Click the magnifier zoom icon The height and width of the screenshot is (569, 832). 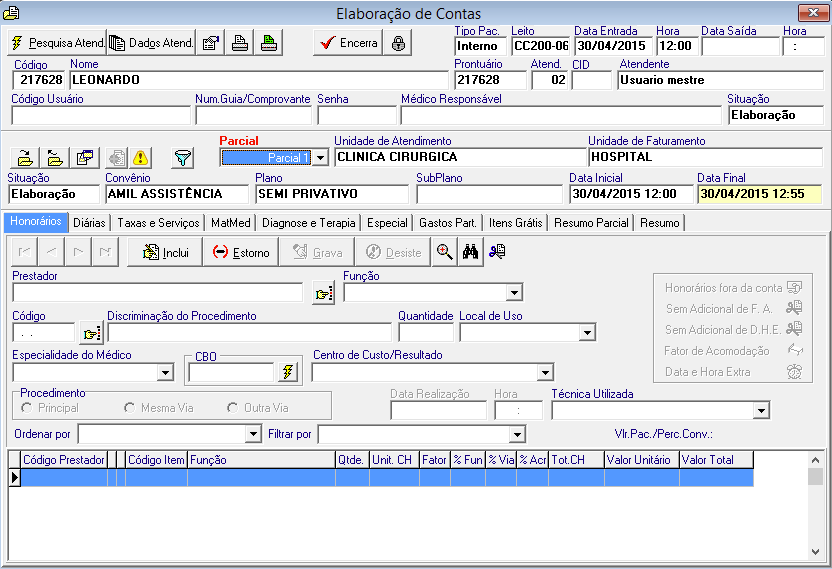pyautogui.click(x=444, y=252)
